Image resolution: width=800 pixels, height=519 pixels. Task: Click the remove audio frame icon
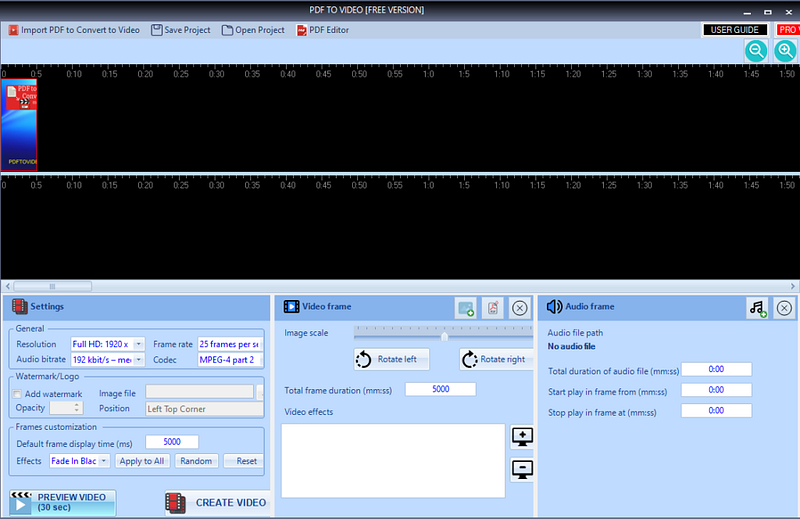point(784,308)
